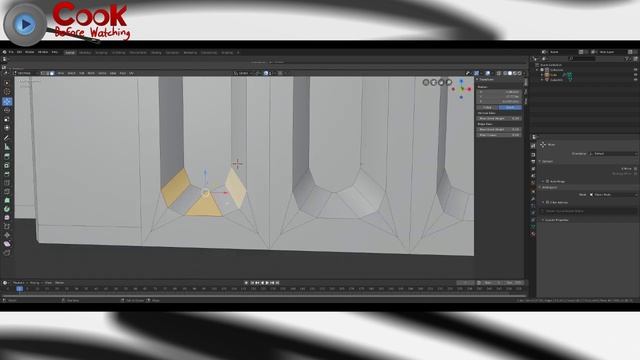Select the Poly Build tool
The height and width of the screenshot is (360, 640).
coord(7,200)
